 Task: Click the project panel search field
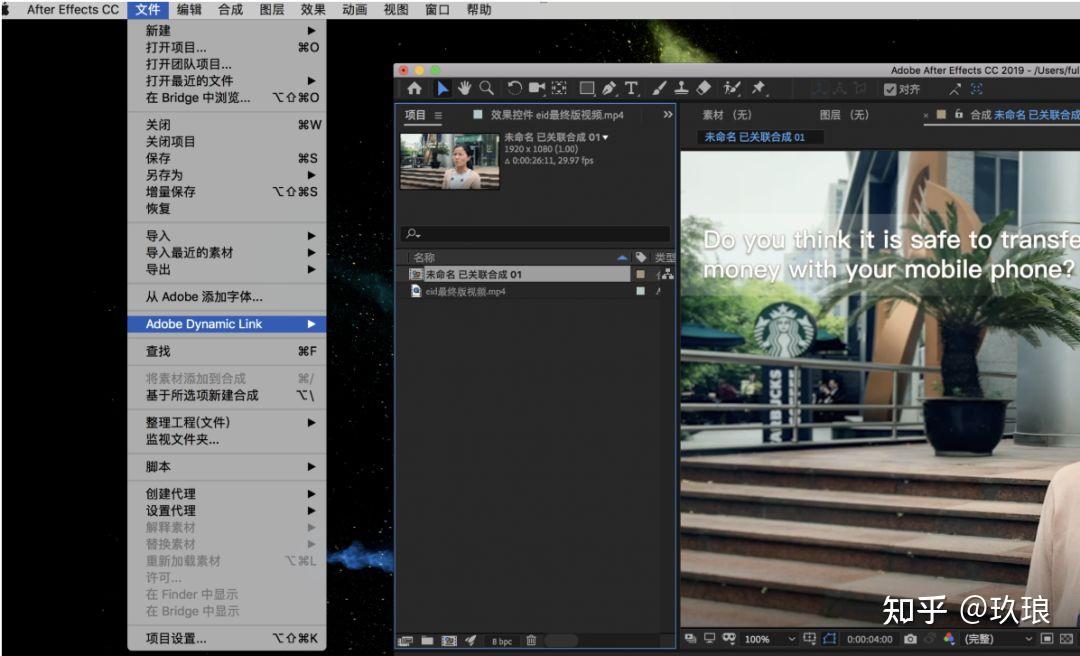[535, 234]
